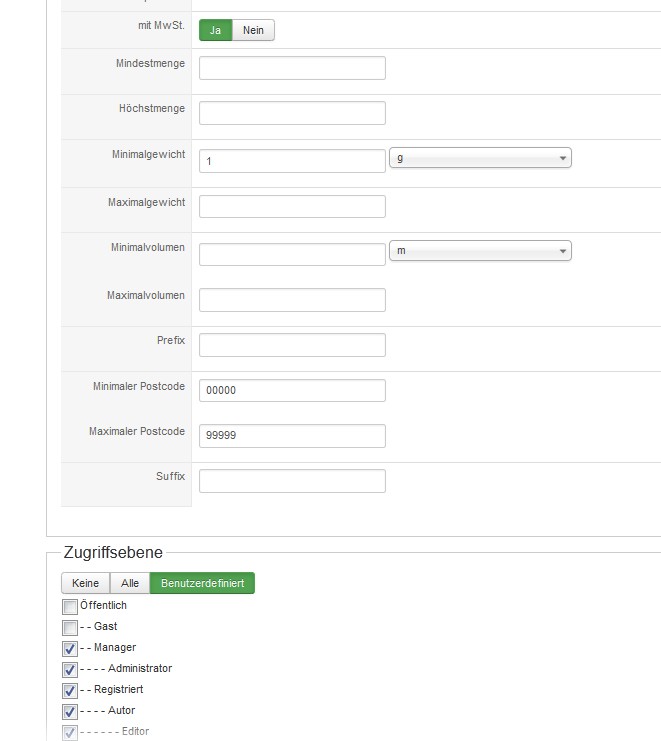Check the Öffentlich checkbox
The width and height of the screenshot is (661, 741).
70,606
